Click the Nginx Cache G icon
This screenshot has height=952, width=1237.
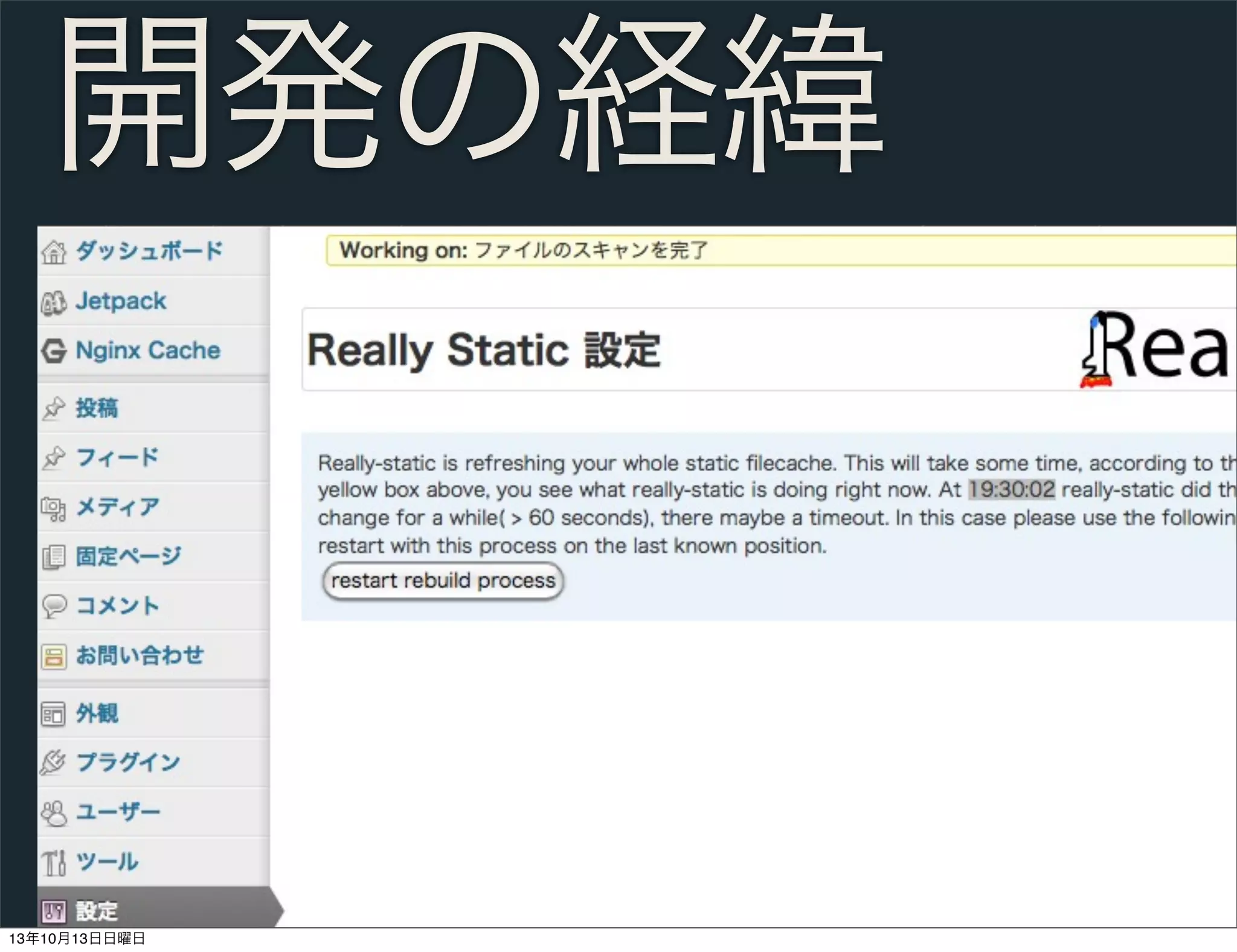tap(54, 351)
